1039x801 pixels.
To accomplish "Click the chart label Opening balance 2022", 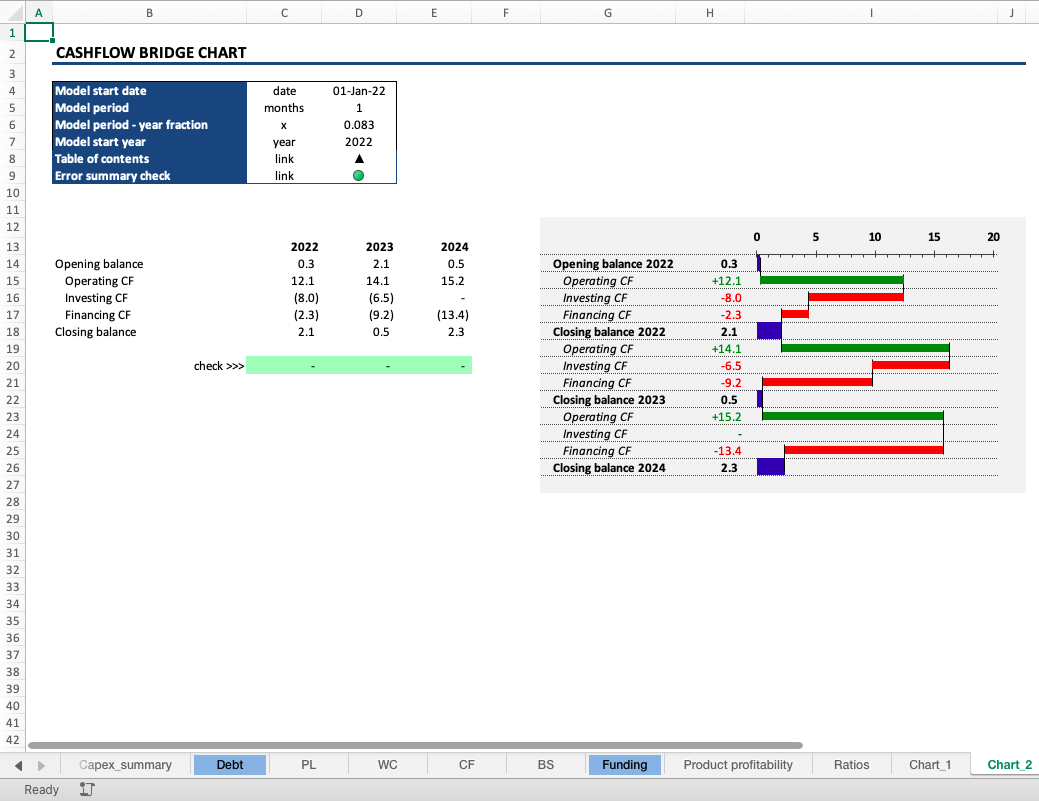I will point(613,264).
